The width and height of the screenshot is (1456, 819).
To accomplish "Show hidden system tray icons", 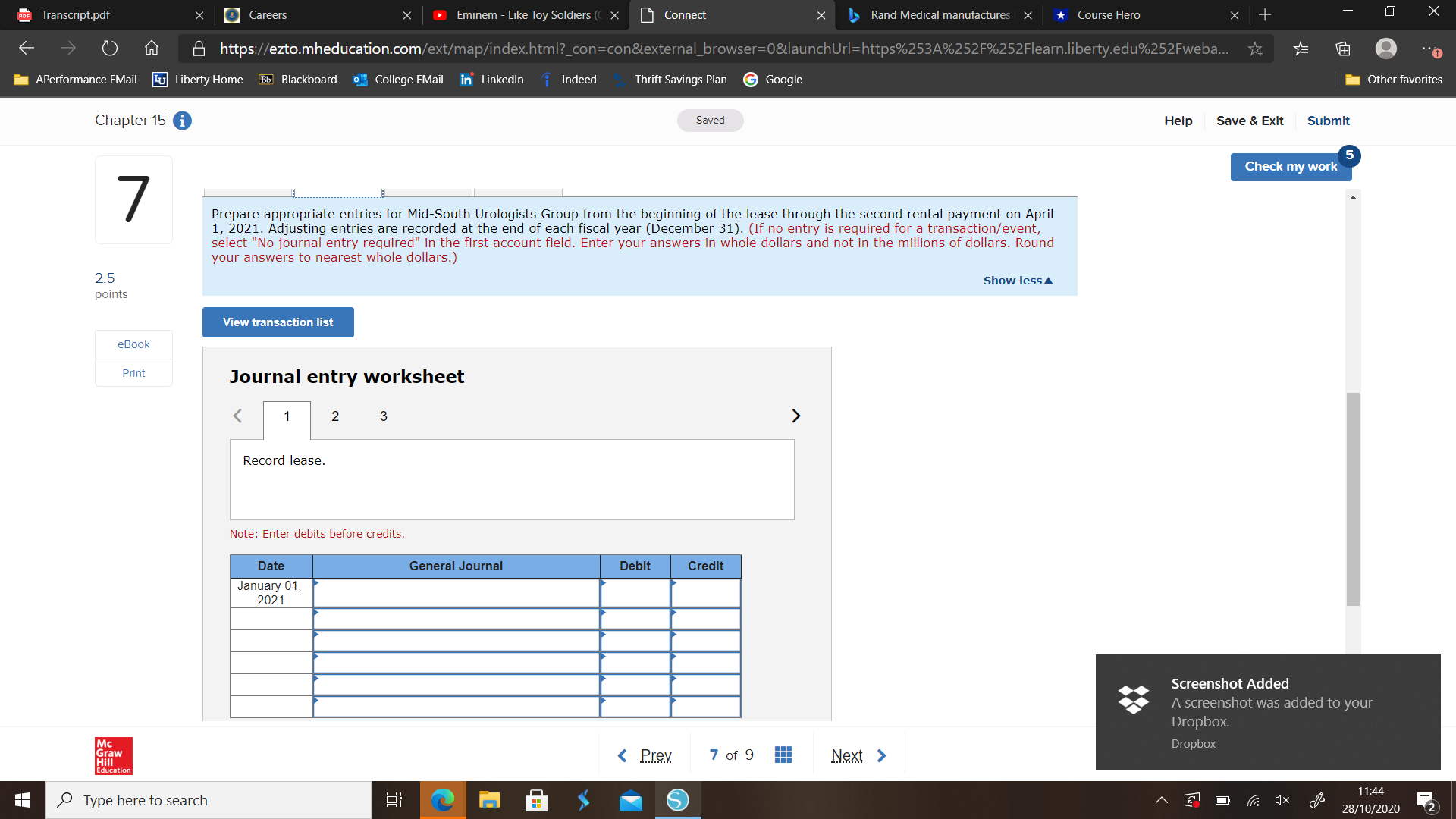I will point(1161,800).
